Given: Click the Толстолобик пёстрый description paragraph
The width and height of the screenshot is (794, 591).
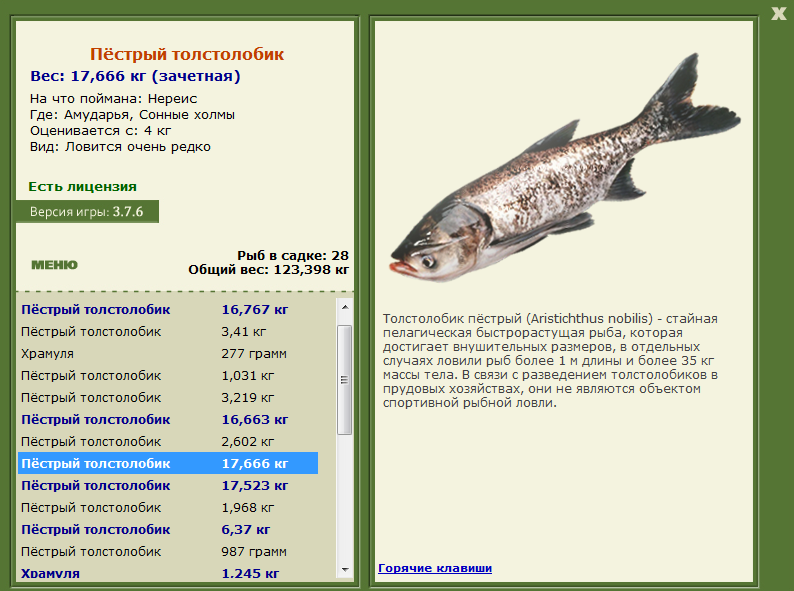Looking at the screenshot, I should (x=550, y=361).
